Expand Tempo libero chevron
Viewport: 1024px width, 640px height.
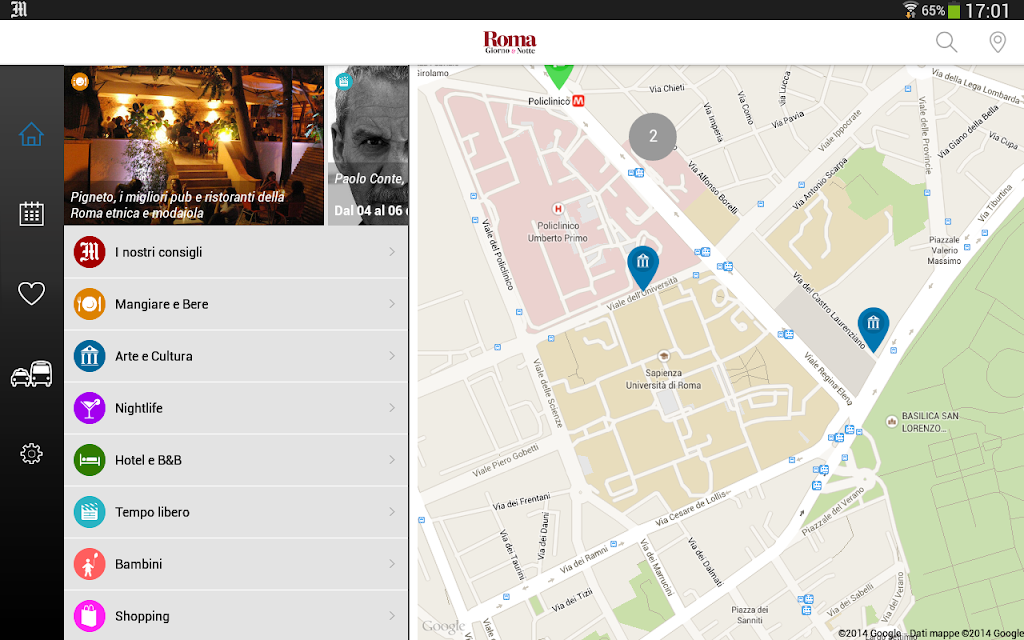pos(392,512)
